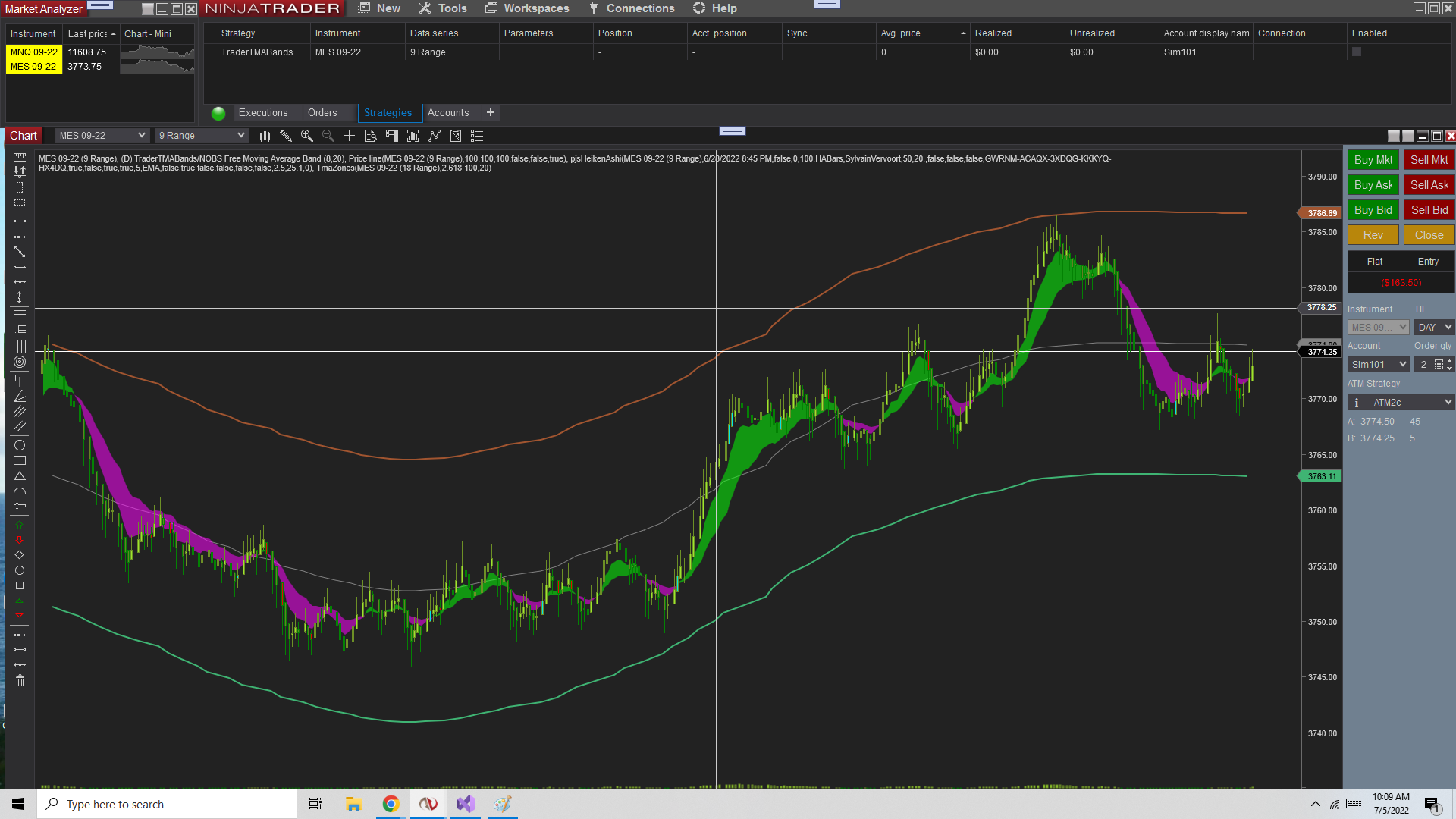Select the crosshair cursor icon
This screenshot has width=1456, height=819.
pyautogui.click(x=349, y=136)
